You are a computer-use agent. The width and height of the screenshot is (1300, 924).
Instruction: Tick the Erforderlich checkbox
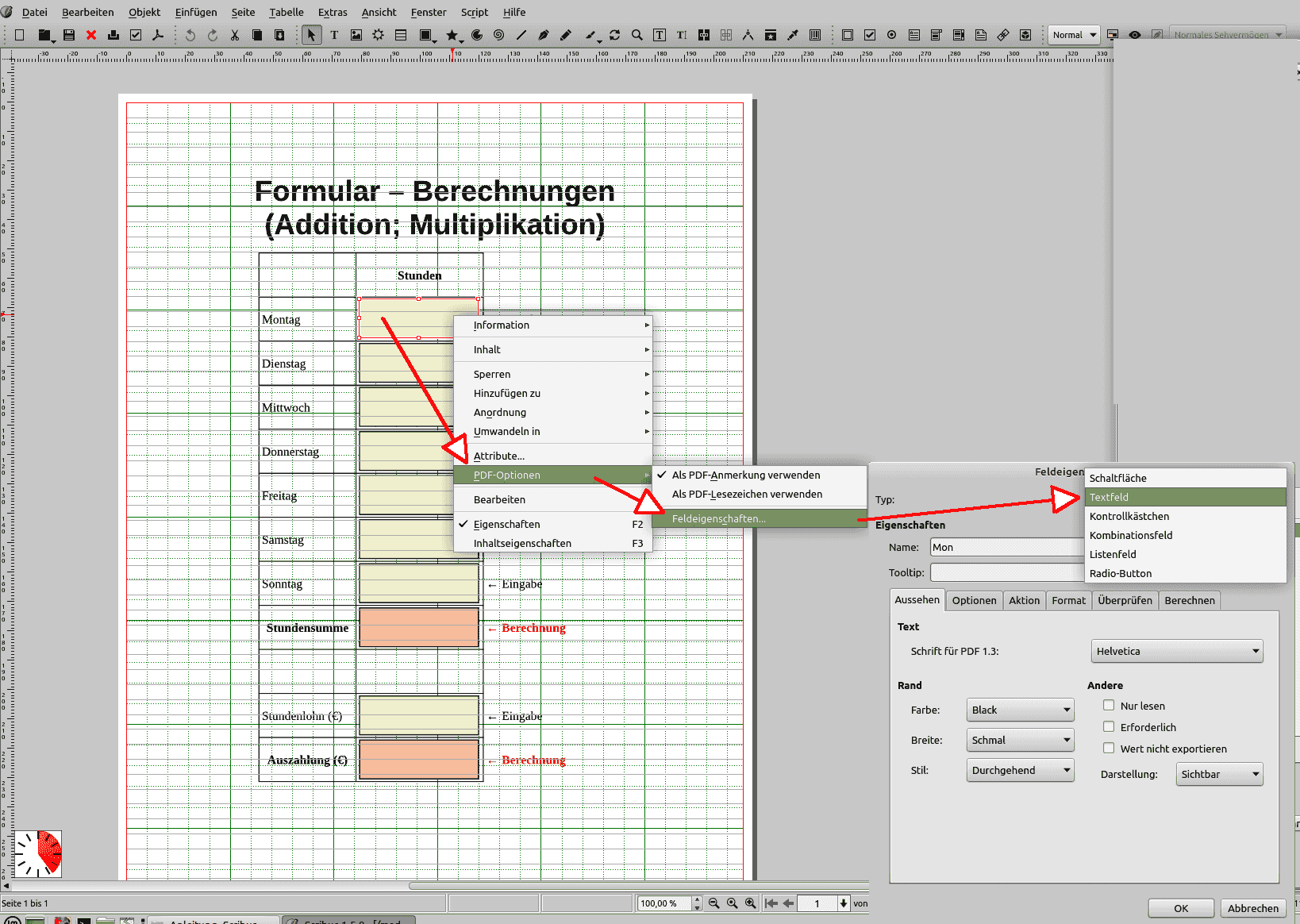[x=1109, y=727]
